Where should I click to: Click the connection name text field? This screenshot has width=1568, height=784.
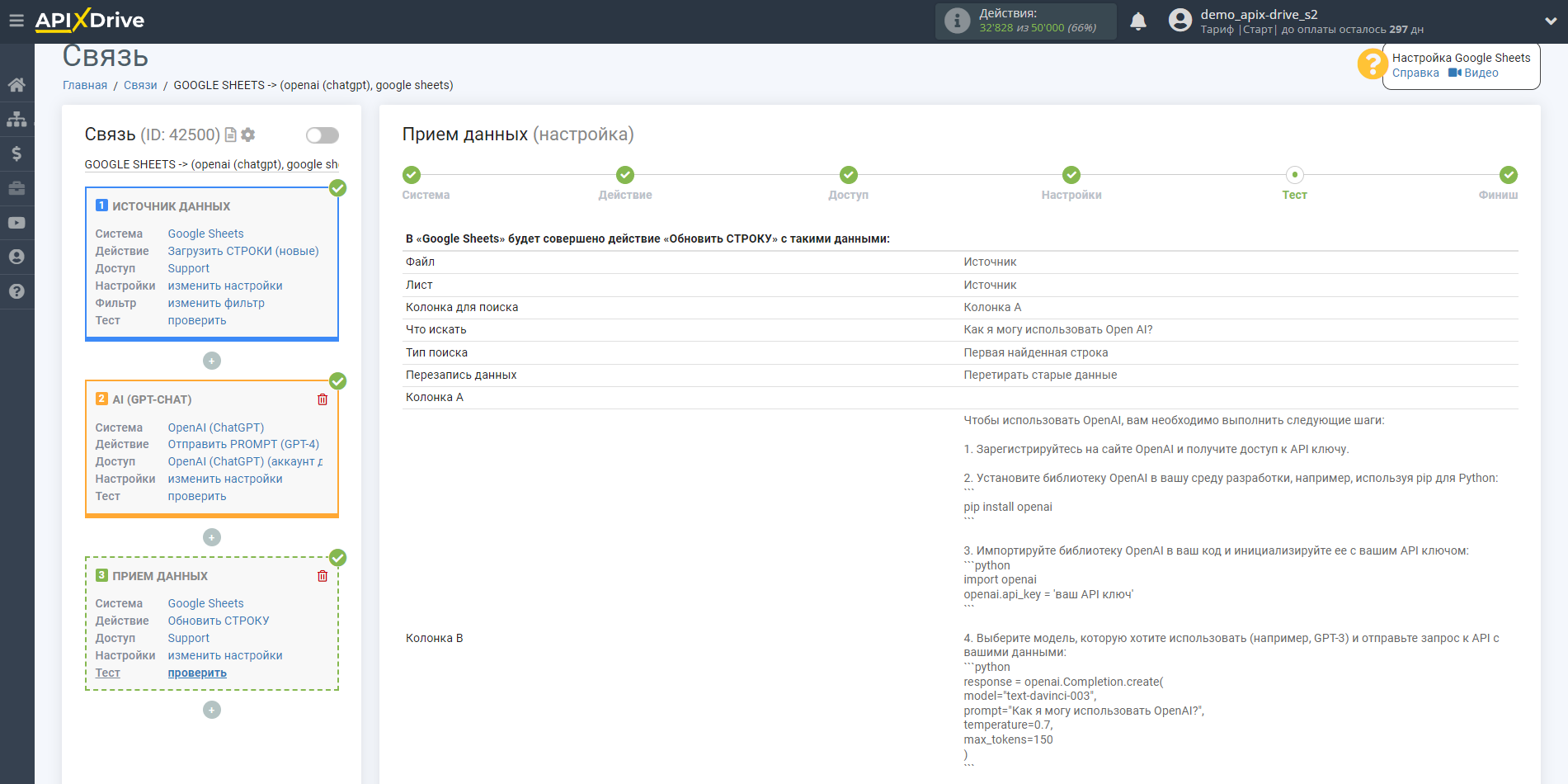[211, 164]
